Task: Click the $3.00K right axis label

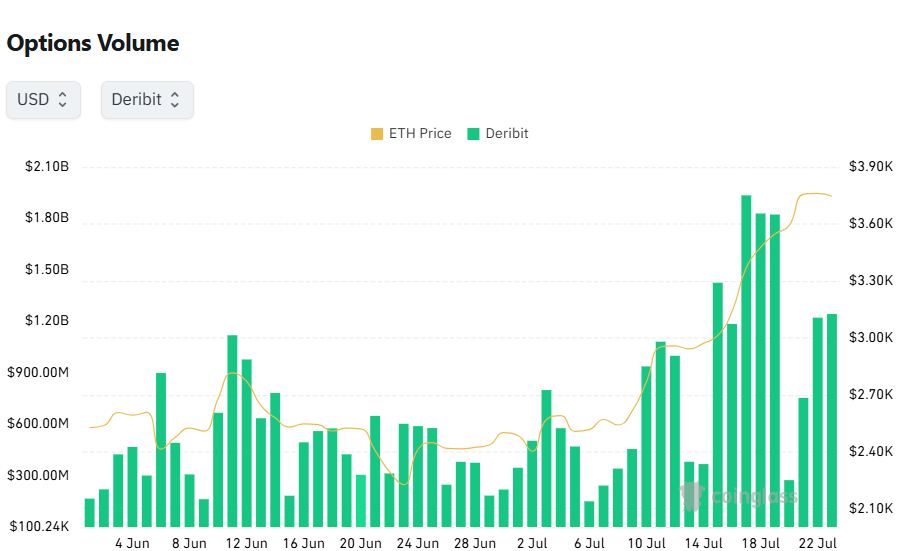Action: pos(871,337)
